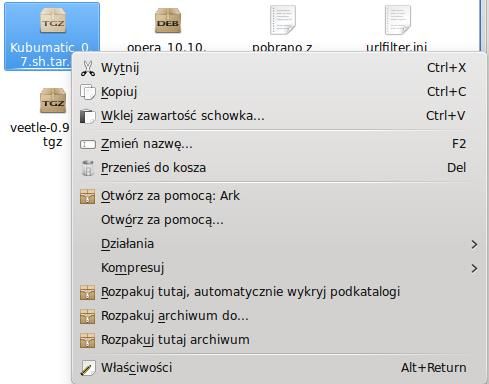Click the F2 shortcut text
The width and height of the screenshot is (489, 384).
(459, 144)
